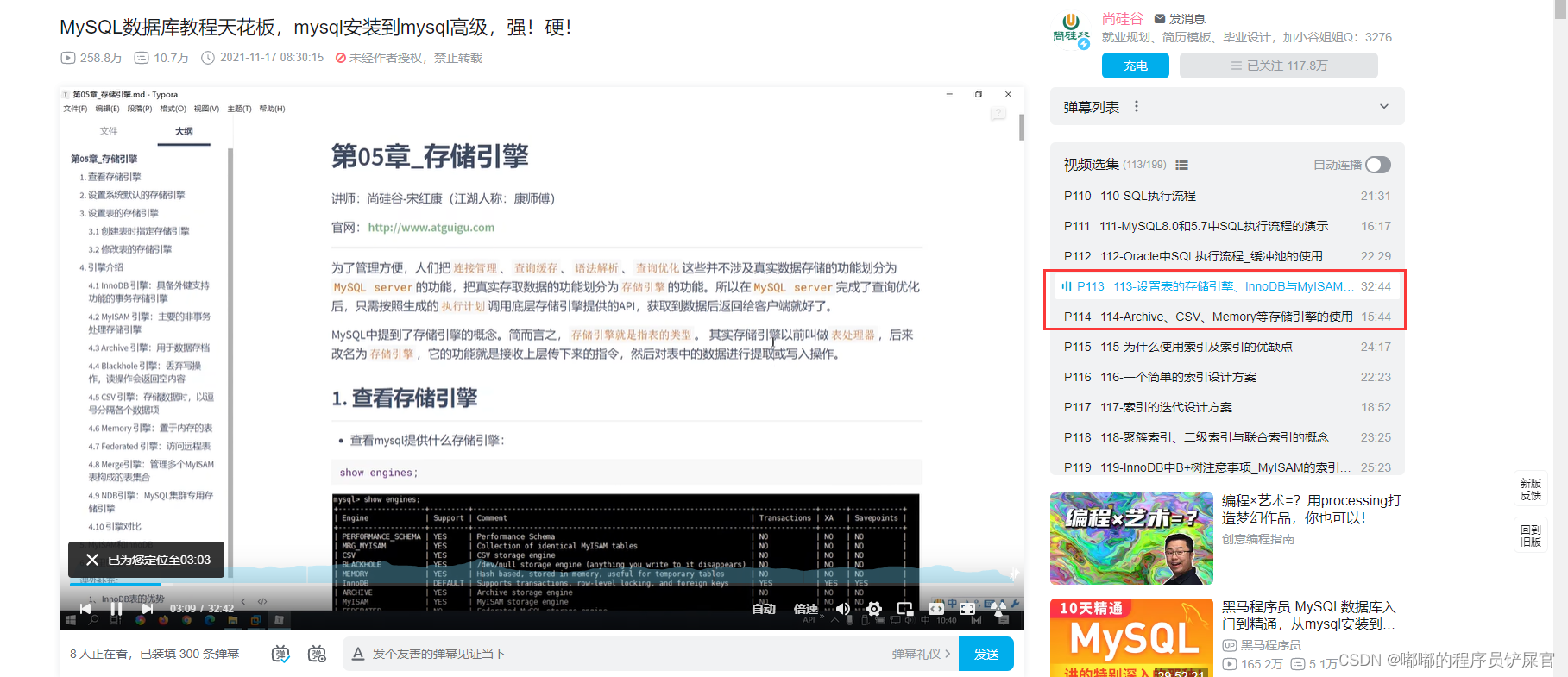Viewport: 1568px width, 677px height.
Task: Open Typora 编辑(E) menu in video
Action: pos(107,109)
